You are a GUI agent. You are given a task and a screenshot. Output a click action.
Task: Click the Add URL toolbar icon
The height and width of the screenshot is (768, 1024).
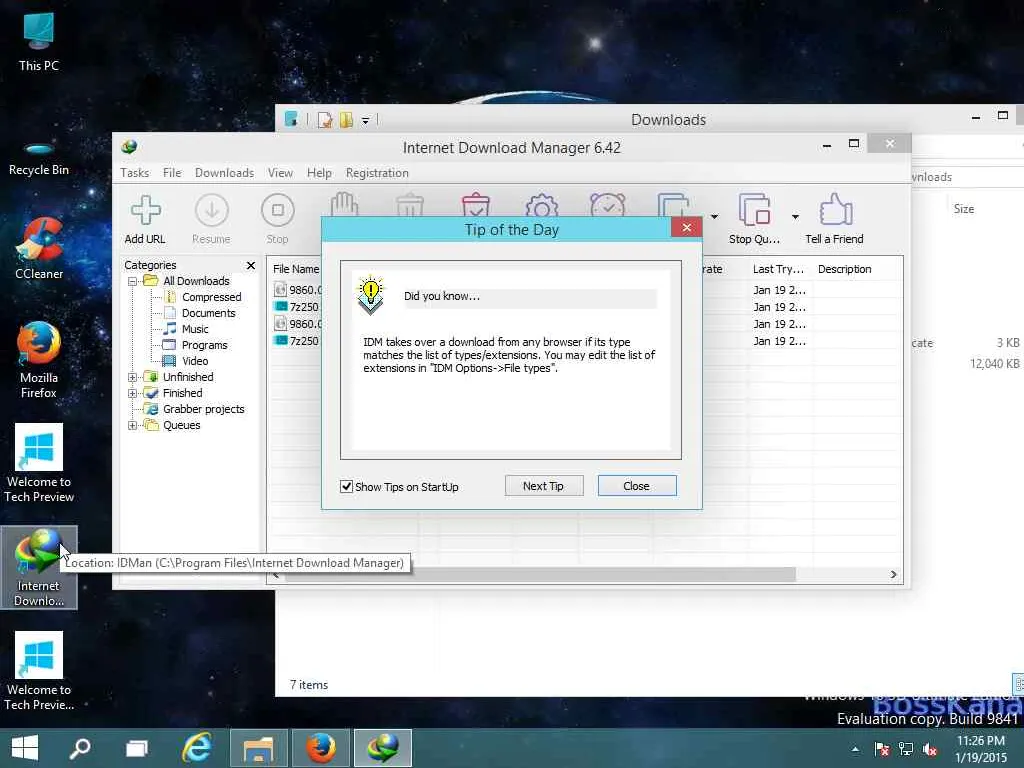point(145,219)
